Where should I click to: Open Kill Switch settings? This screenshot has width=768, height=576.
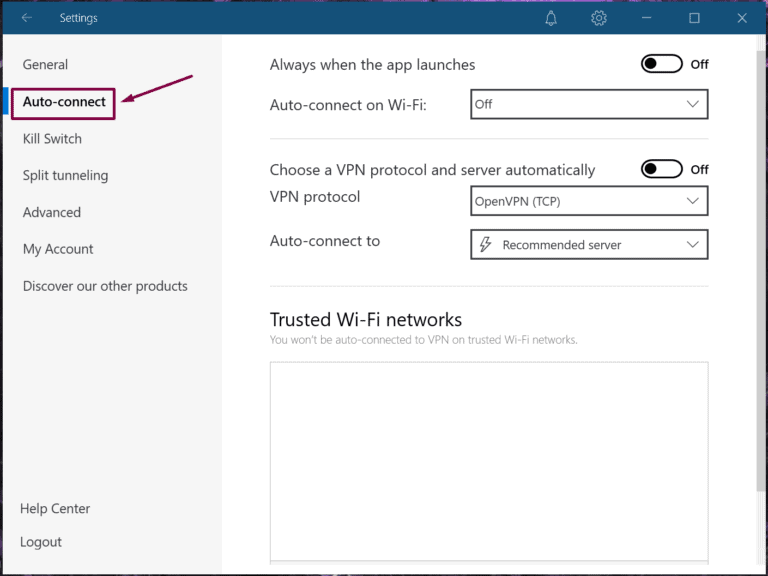(52, 139)
